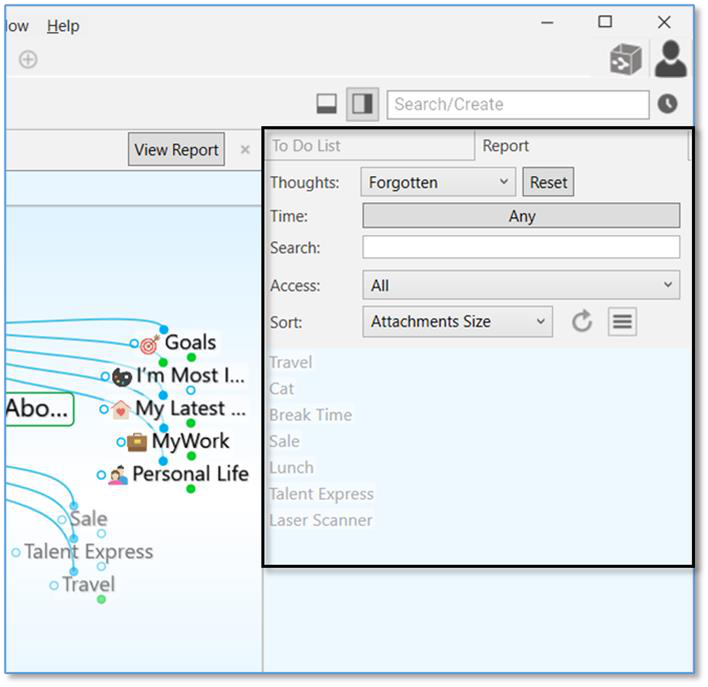Toggle the side panel layout button
Screen dimensions: 708x687
[x=362, y=104]
